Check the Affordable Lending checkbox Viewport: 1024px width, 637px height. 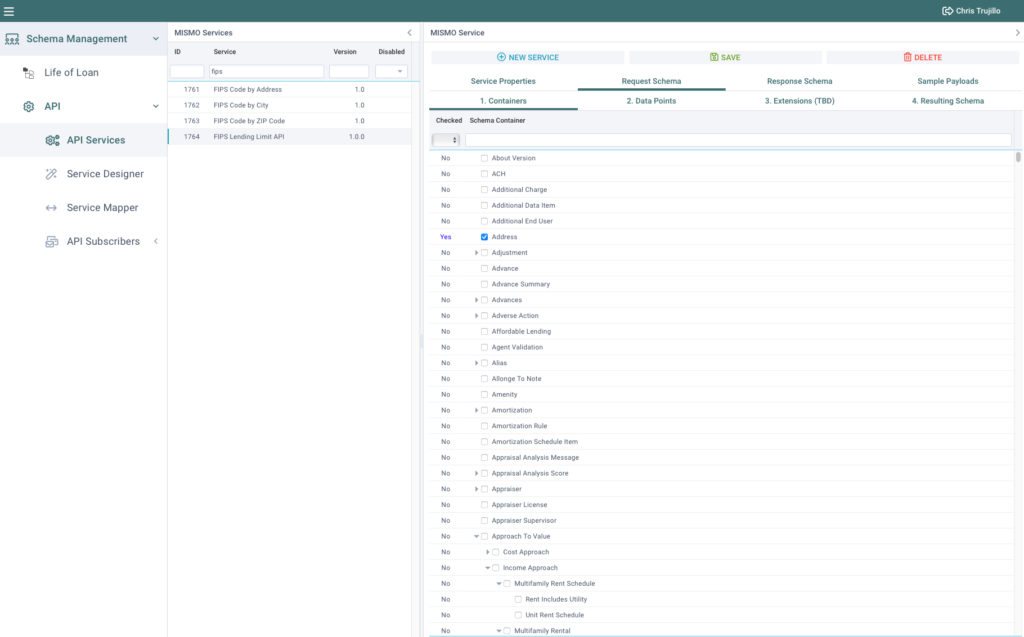[485, 331]
